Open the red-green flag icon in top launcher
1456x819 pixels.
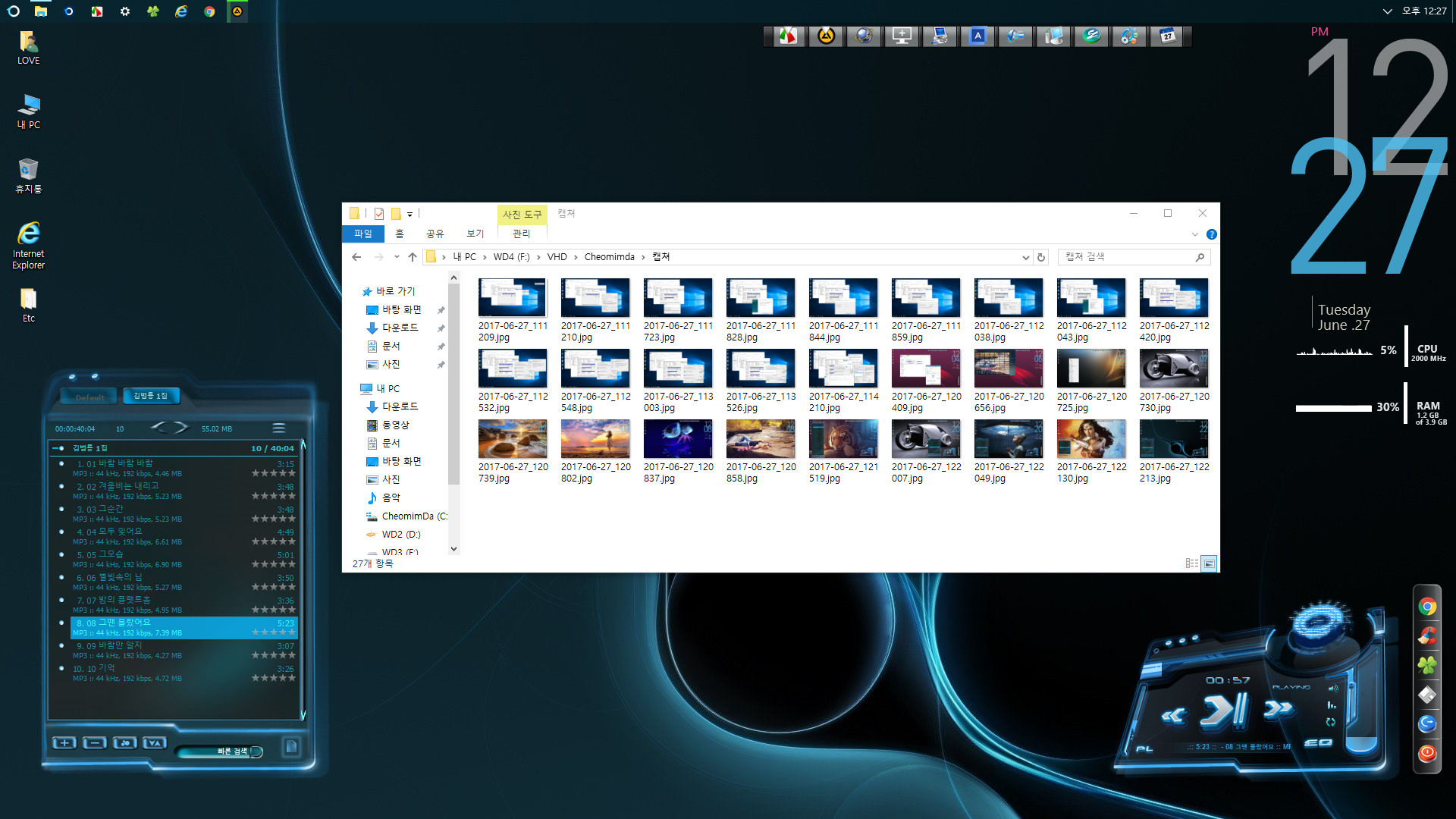788,36
